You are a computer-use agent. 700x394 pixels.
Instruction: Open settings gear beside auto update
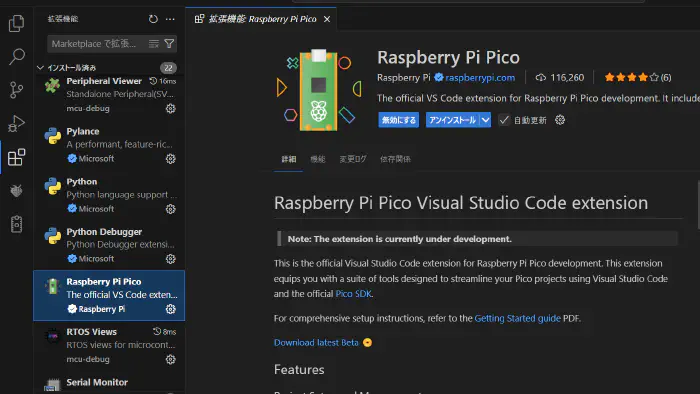coord(560,120)
